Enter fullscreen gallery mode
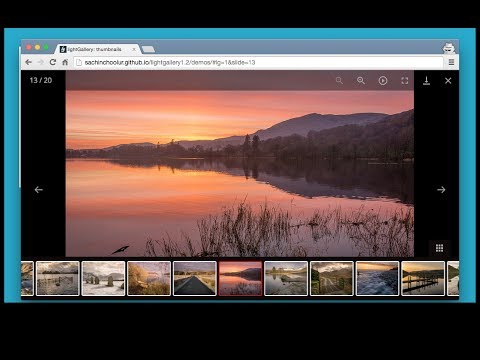 tap(405, 81)
